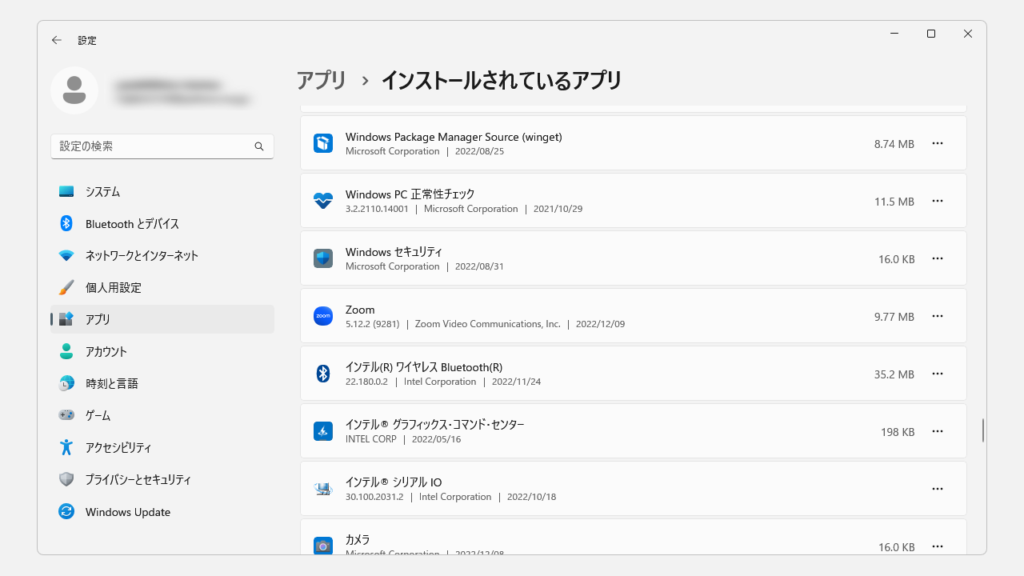
Task: Click the システム monitor icon
Action: click(66, 191)
